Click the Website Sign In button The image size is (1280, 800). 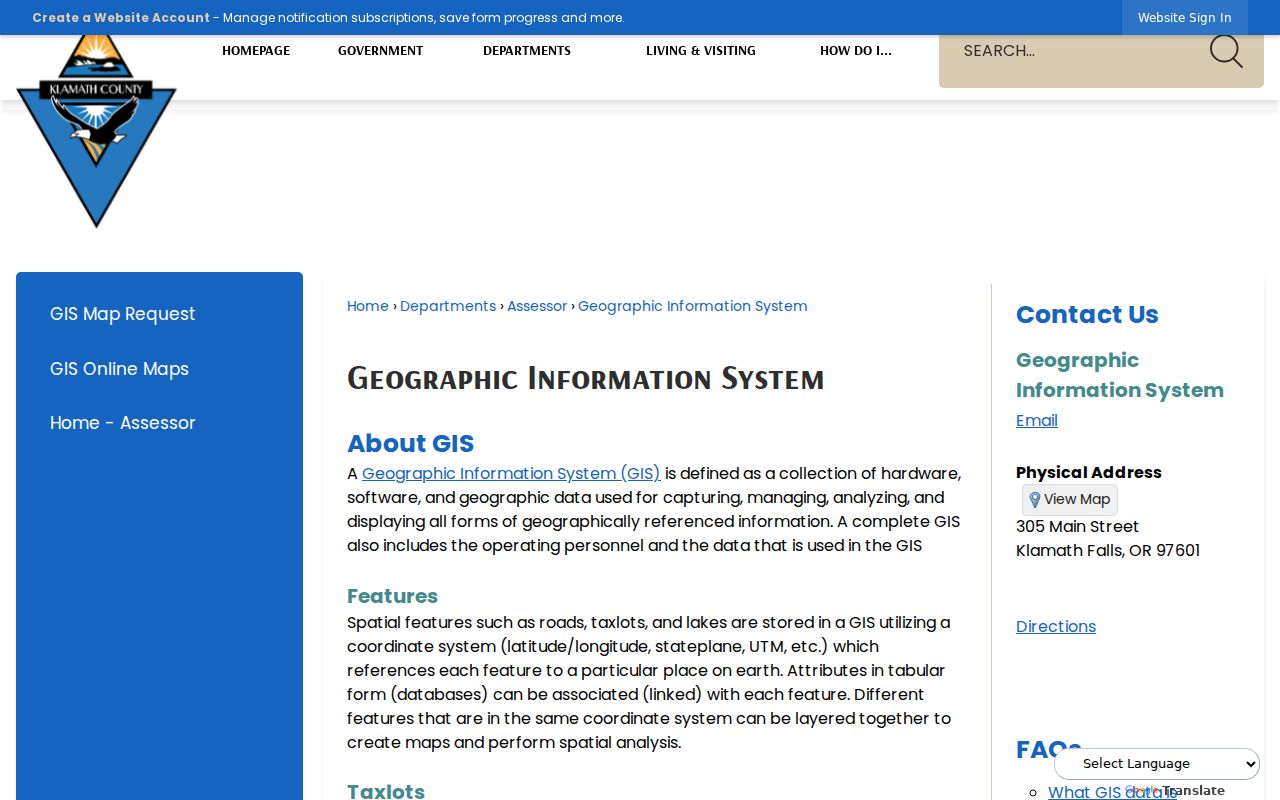pyautogui.click(x=1185, y=18)
